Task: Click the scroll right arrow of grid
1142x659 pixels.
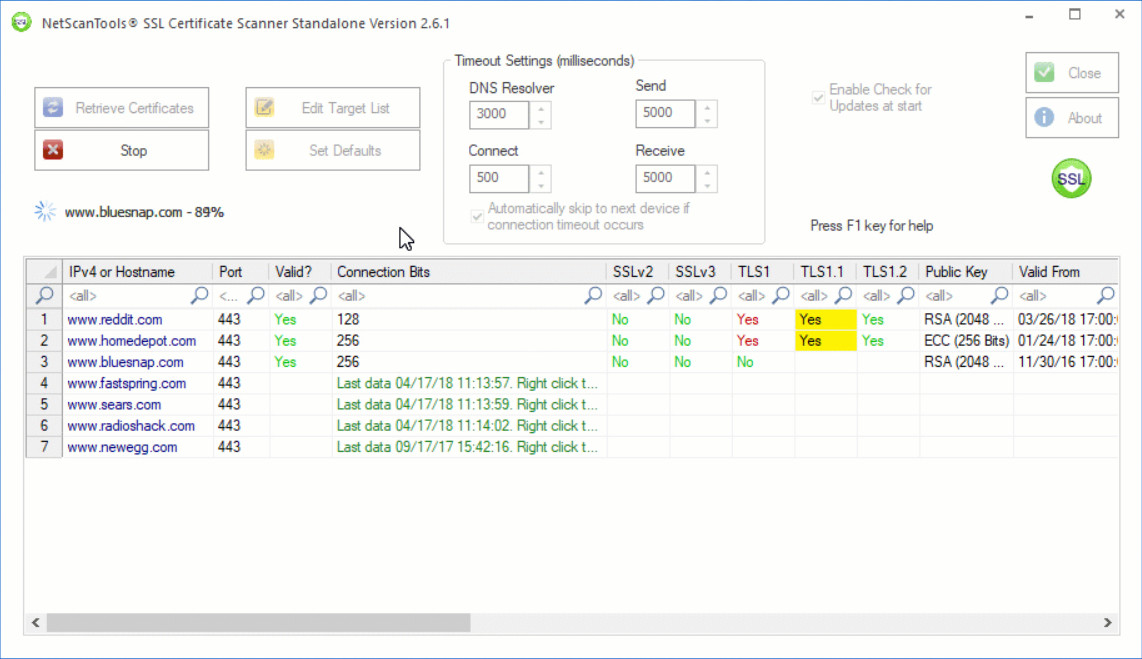Action: pyautogui.click(x=1107, y=623)
